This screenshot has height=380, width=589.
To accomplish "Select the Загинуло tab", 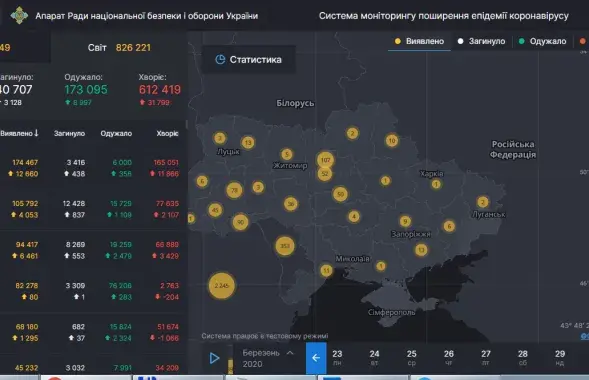I will tap(481, 41).
